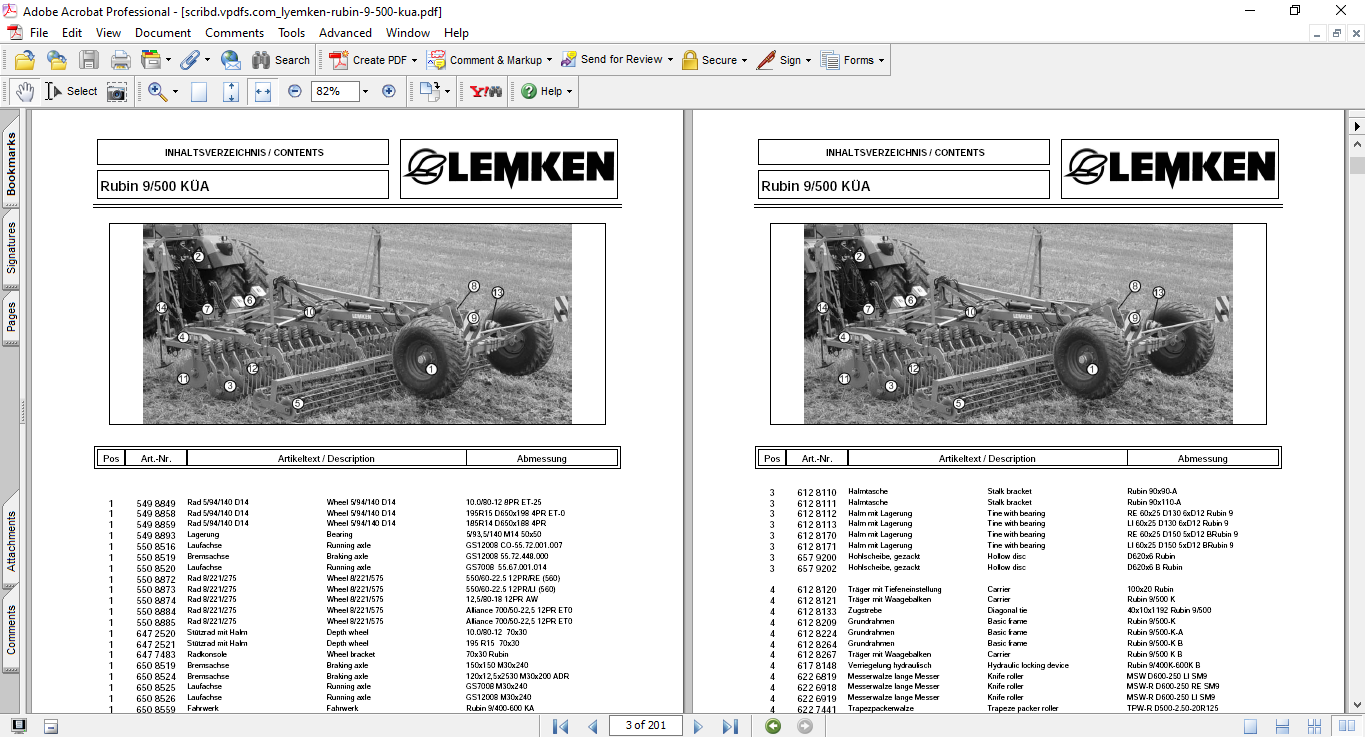
Task: Jump to the first page arrow
Action: [561, 726]
